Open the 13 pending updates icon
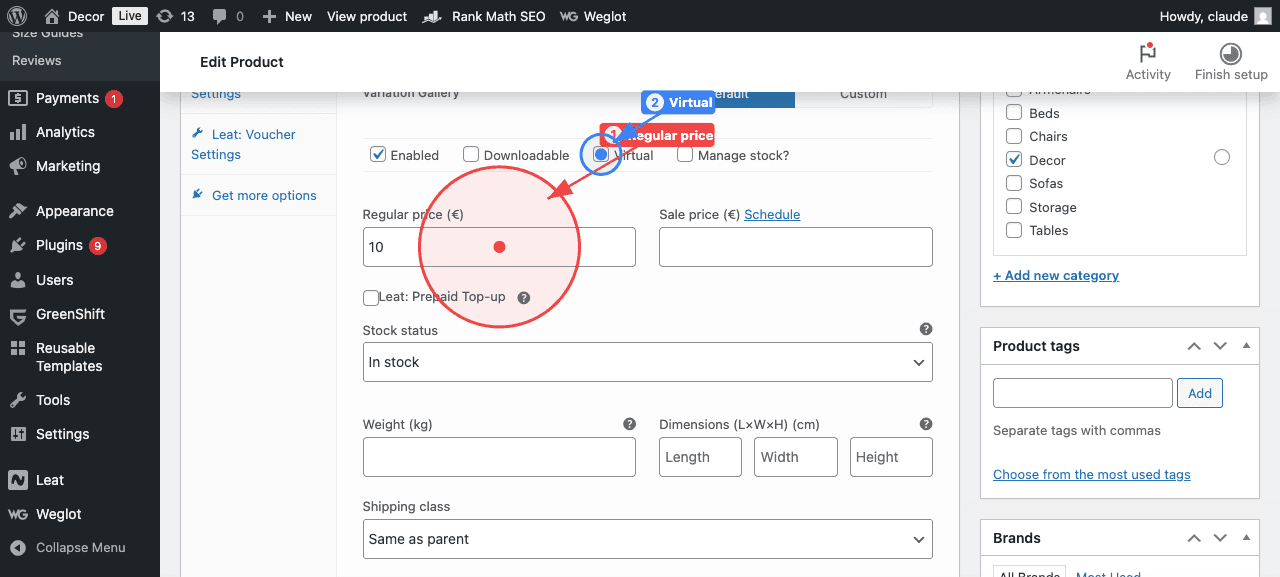This screenshot has height=577, width=1280. 165,16
